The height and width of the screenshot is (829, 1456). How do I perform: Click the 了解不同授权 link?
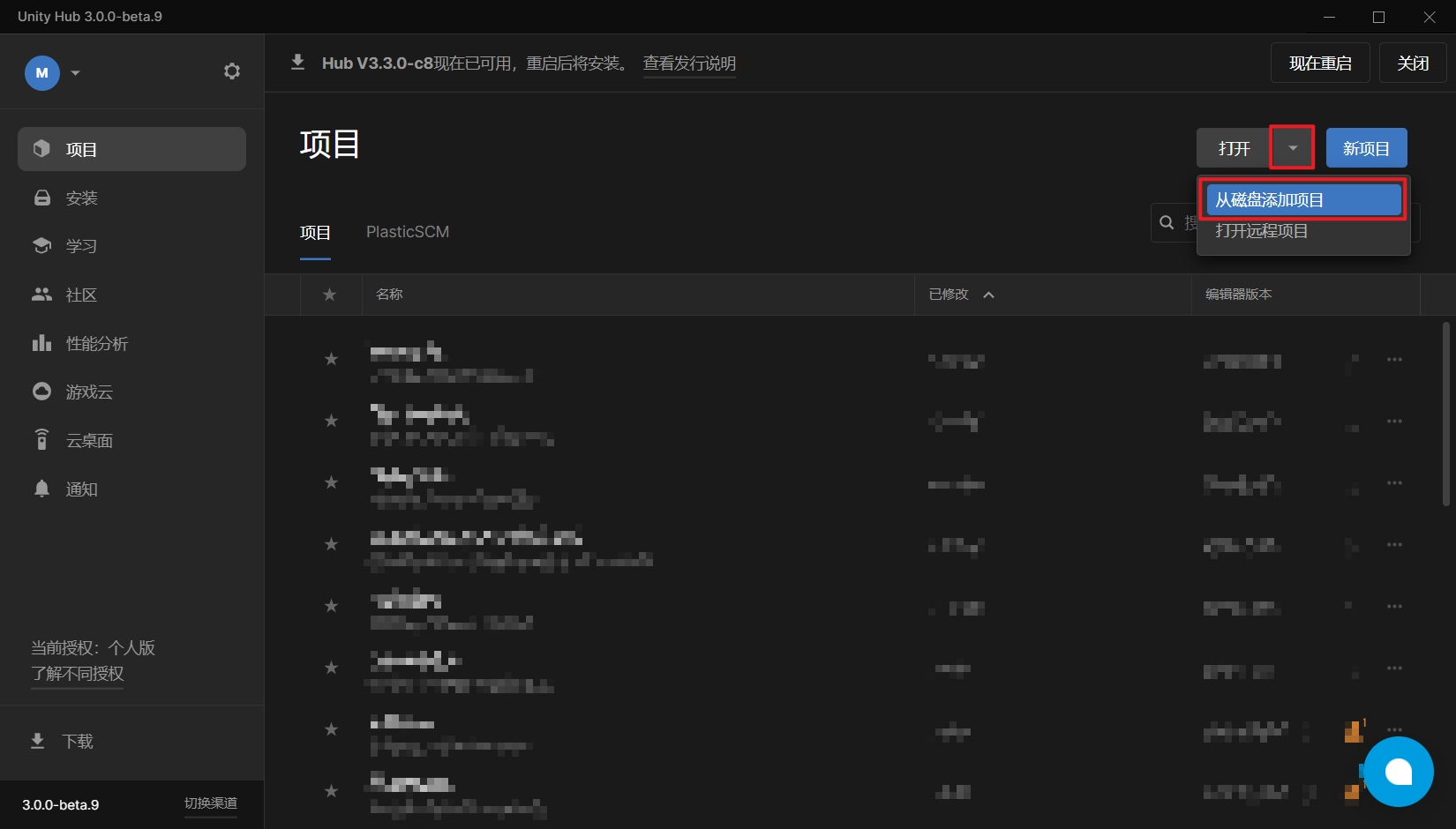pos(78,674)
